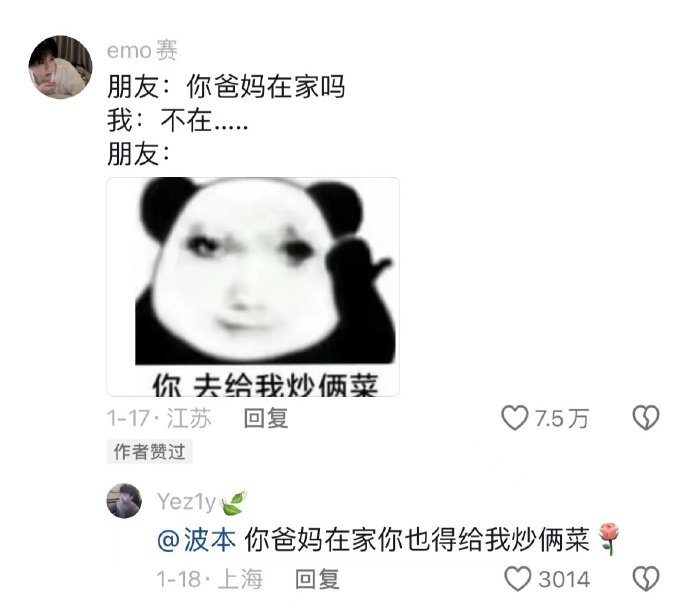Open username Yez1y
Viewport: 690px width, 610px height.
[187, 501]
